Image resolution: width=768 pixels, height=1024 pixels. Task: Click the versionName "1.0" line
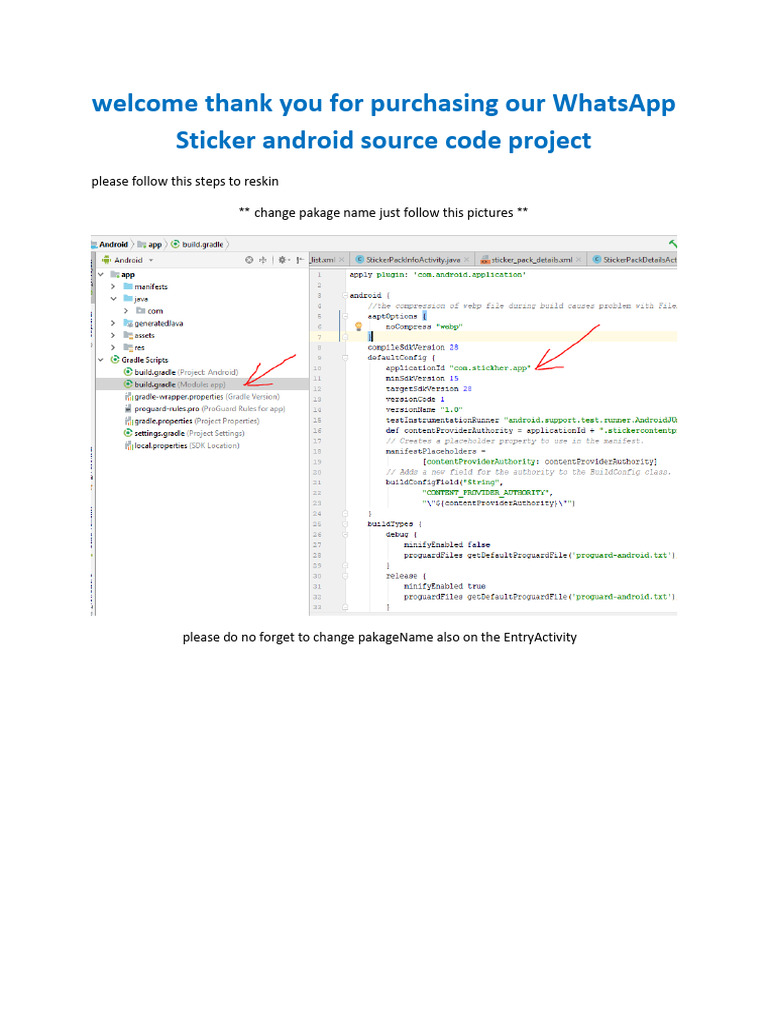pos(424,410)
